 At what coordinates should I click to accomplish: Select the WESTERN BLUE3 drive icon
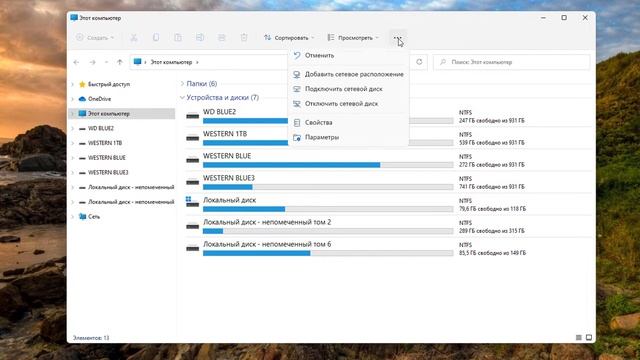pyautogui.click(x=193, y=182)
